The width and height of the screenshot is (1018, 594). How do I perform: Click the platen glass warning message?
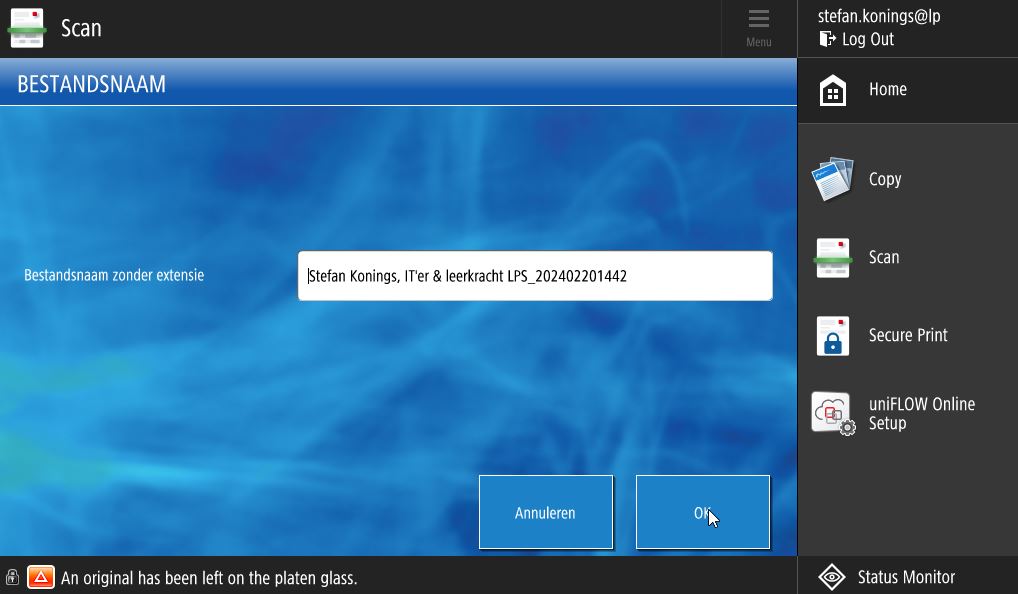tap(209, 578)
